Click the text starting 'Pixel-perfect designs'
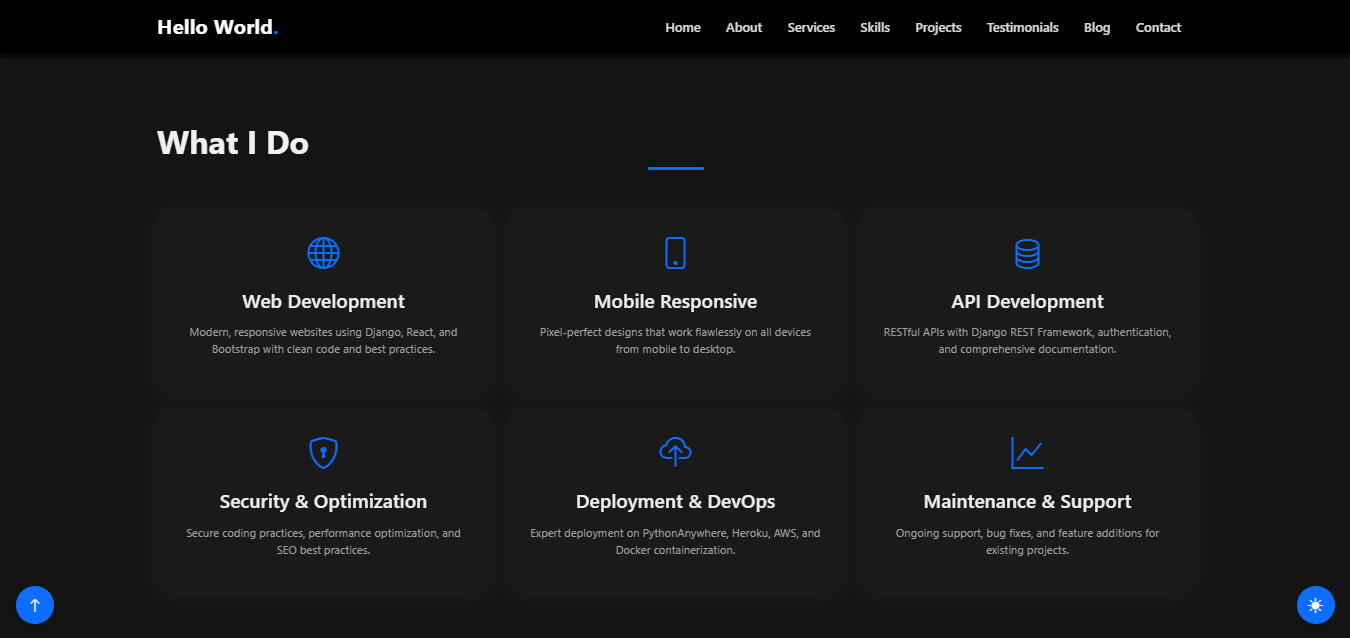 pyautogui.click(x=675, y=341)
